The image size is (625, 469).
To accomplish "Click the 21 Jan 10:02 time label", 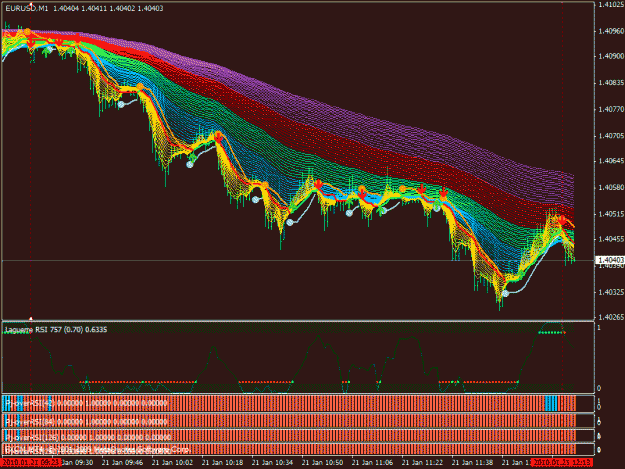I will click(172, 463).
